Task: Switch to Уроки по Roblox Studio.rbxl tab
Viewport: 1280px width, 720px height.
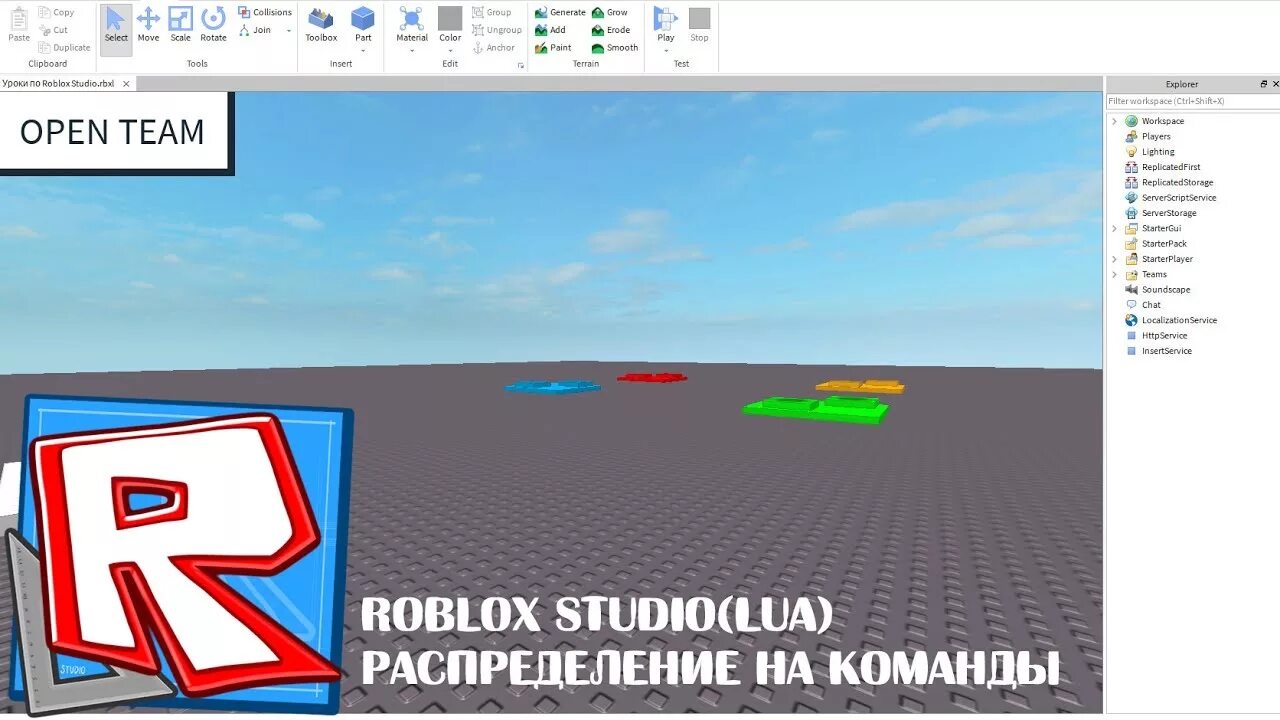Action: point(59,84)
